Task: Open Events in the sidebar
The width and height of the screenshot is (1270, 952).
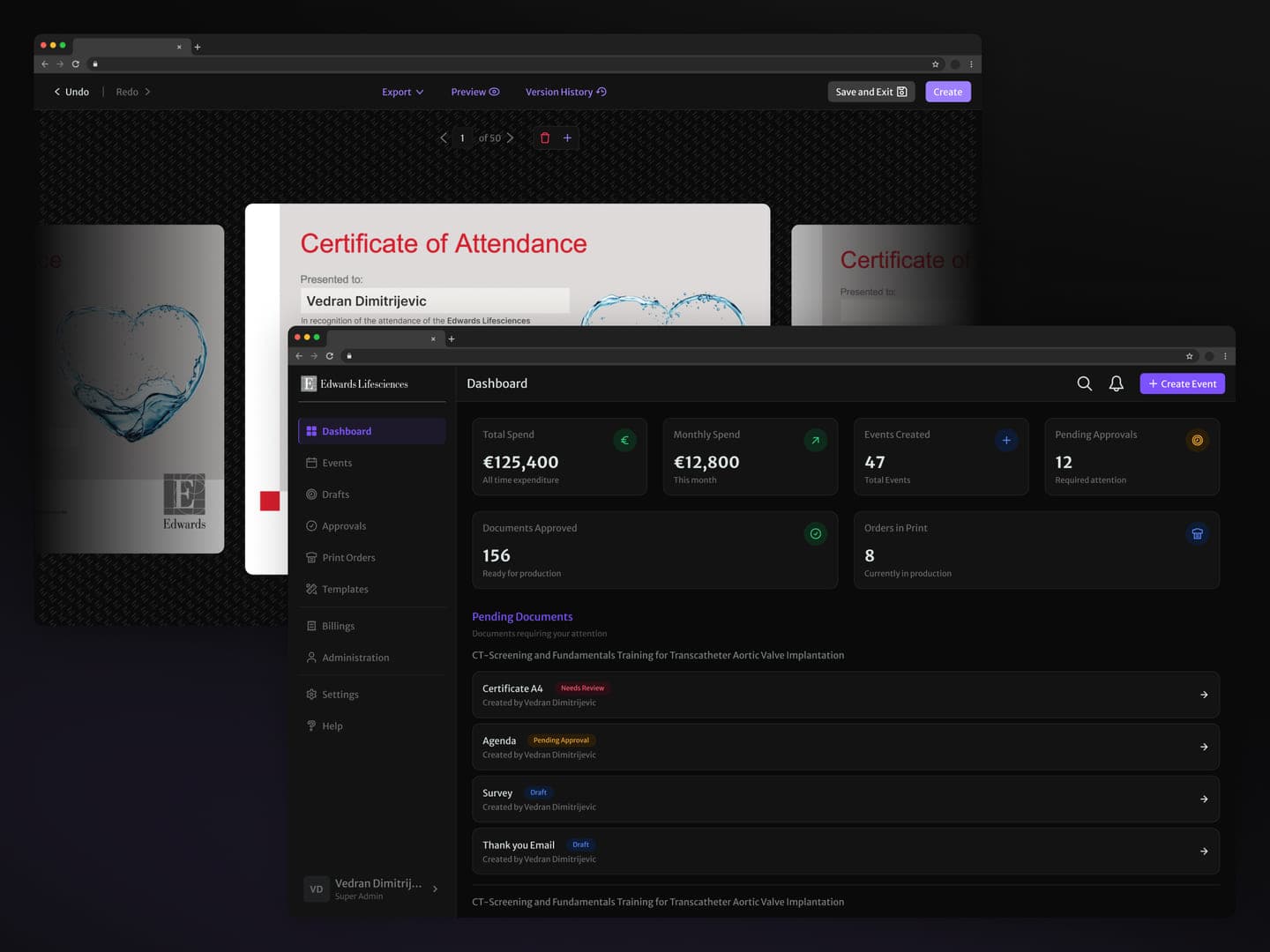Action: pos(372,463)
